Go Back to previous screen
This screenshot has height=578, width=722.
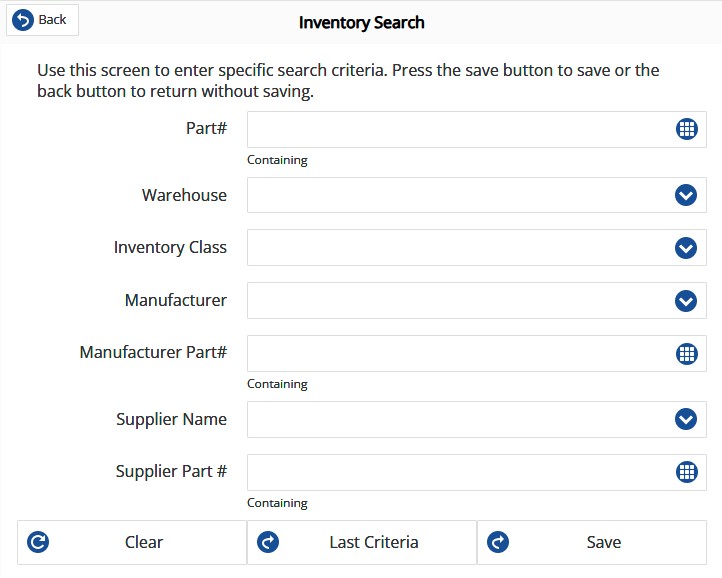pos(42,20)
